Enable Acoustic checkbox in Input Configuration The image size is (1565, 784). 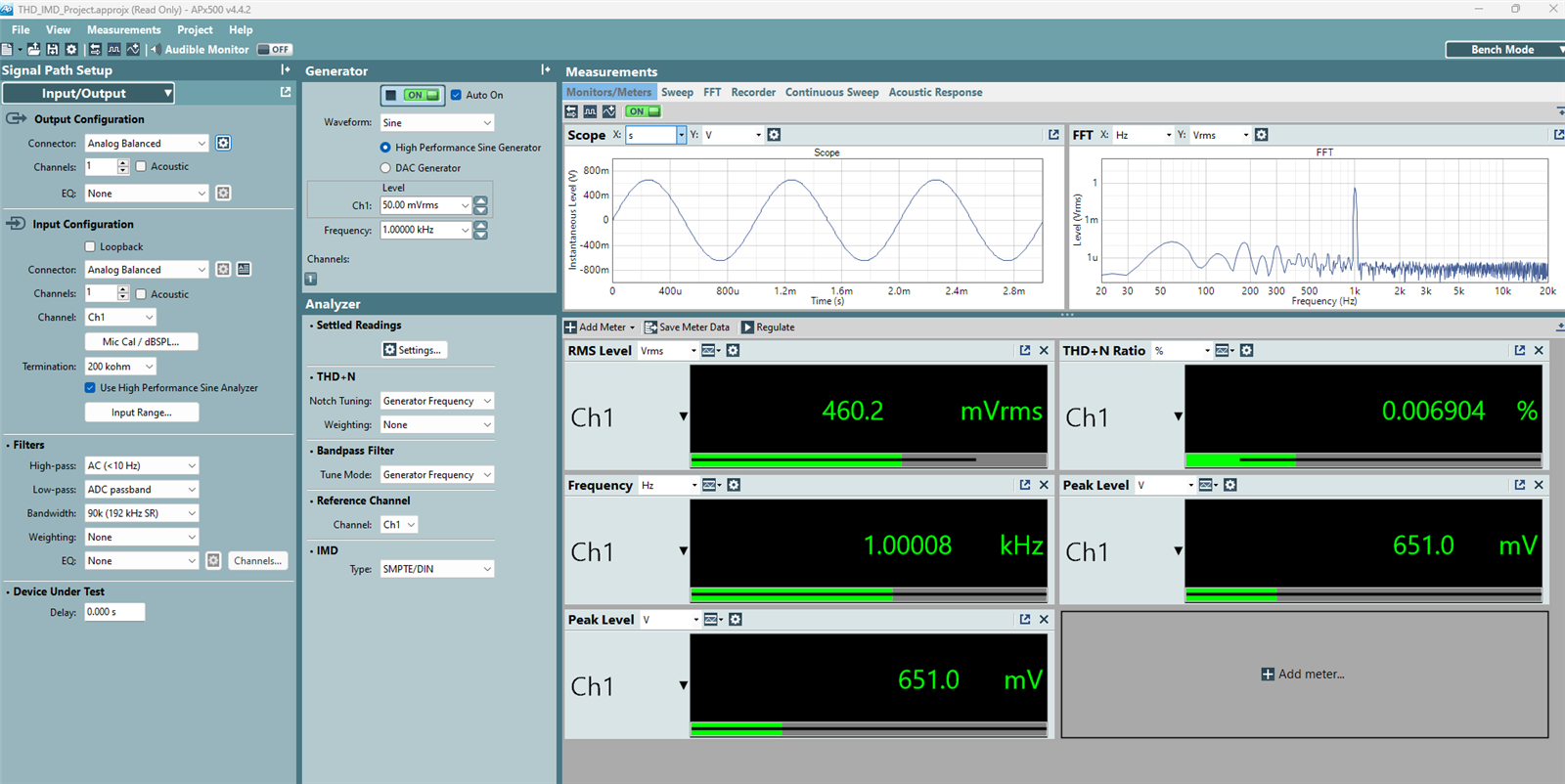pos(141,293)
